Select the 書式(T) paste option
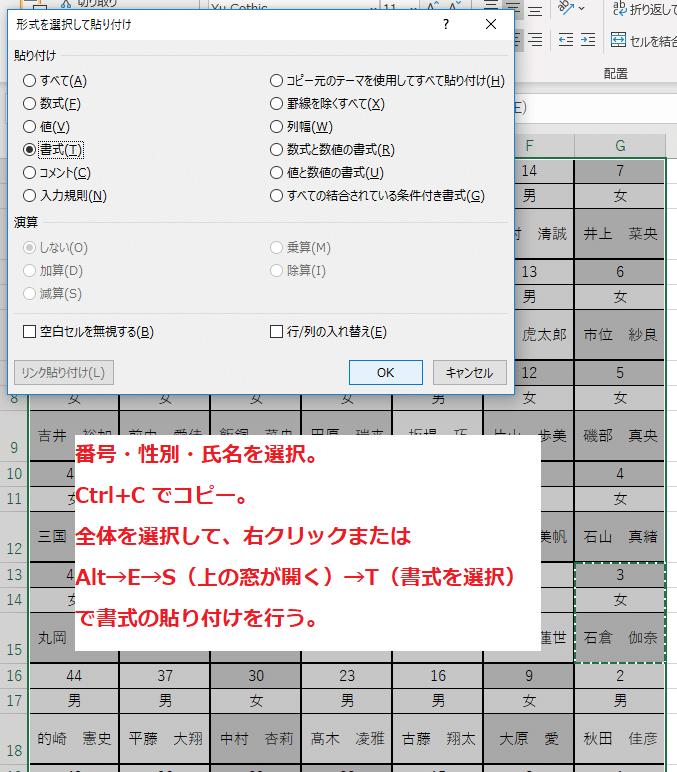The height and width of the screenshot is (772, 677). coord(53,150)
